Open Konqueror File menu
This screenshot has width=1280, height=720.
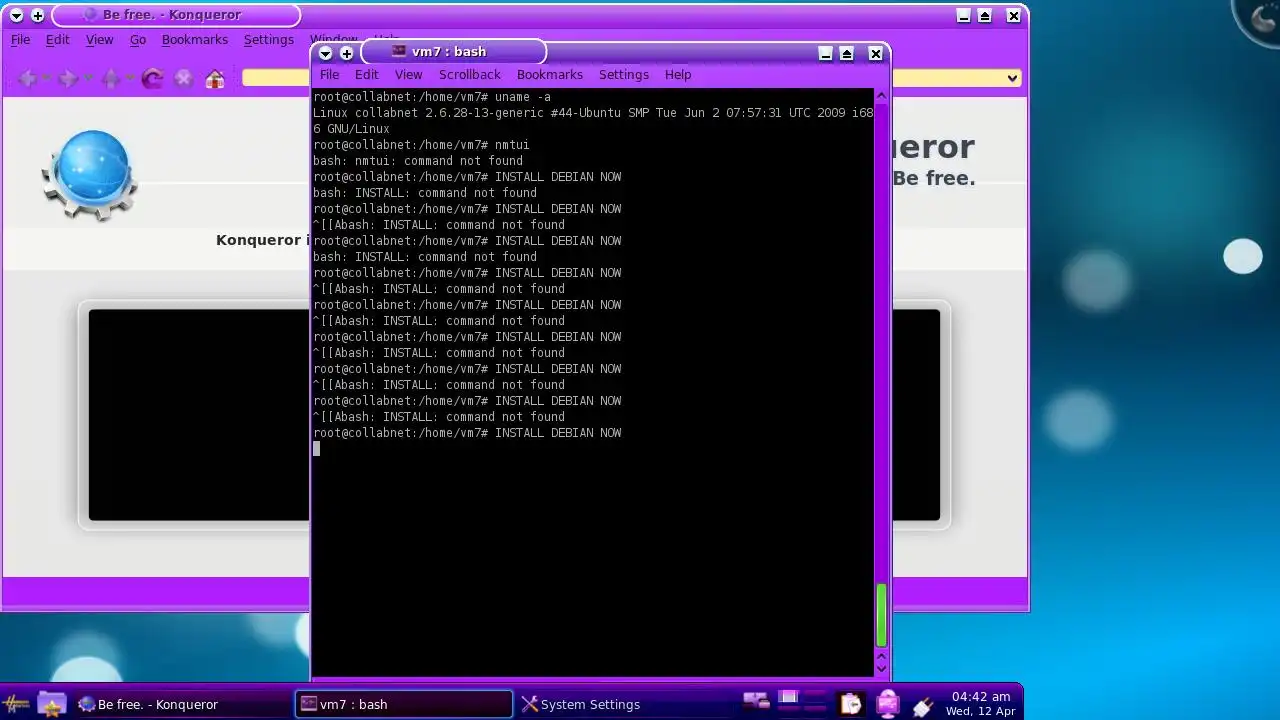(20, 40)
